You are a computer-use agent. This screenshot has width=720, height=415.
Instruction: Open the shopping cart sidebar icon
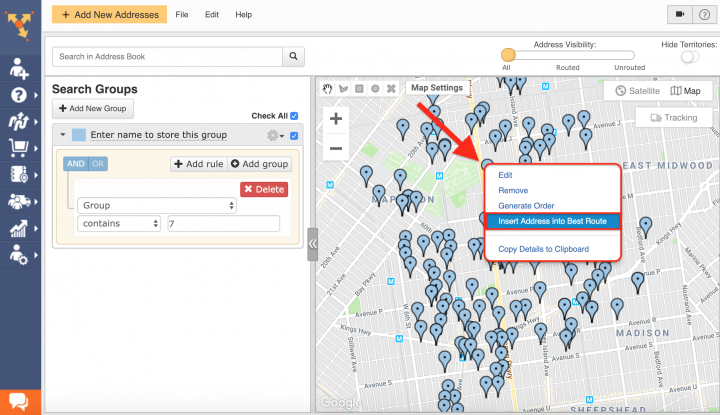coord(19,148)
